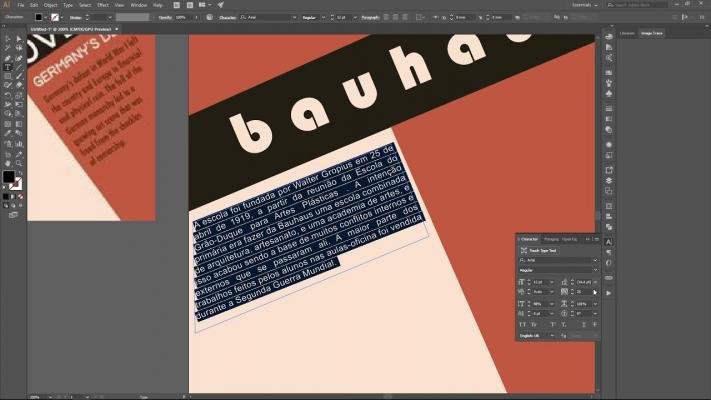Toggle All Caps in Character panel

(522, 325)
